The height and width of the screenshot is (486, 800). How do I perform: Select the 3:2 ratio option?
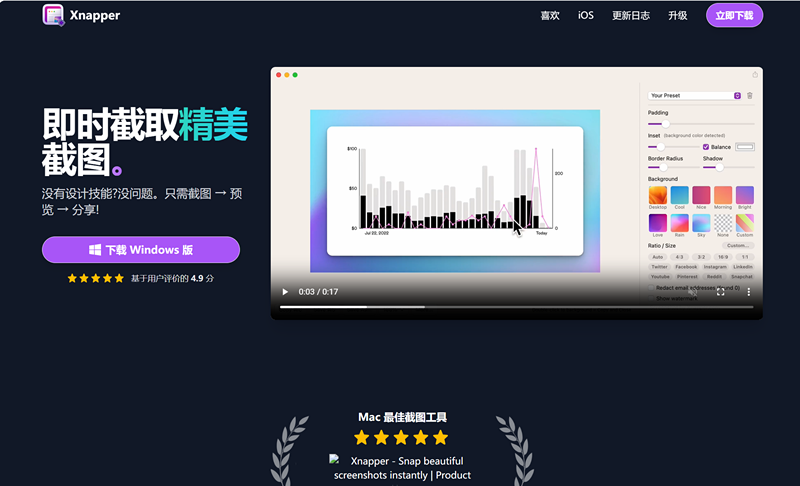tap(701, 257)
